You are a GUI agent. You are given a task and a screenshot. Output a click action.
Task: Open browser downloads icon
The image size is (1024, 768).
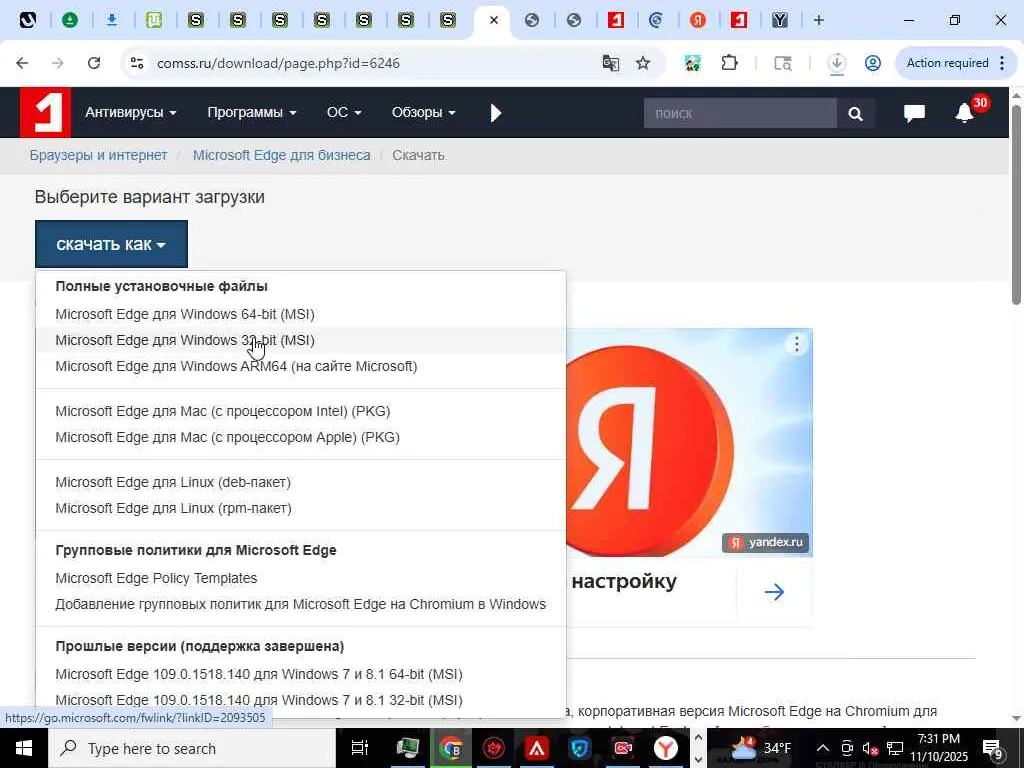[837, 63]
